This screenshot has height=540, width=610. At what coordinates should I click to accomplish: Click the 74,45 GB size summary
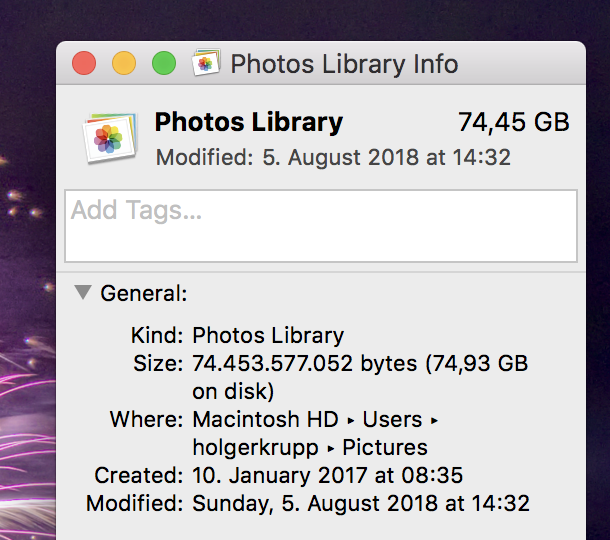(514, 123)
